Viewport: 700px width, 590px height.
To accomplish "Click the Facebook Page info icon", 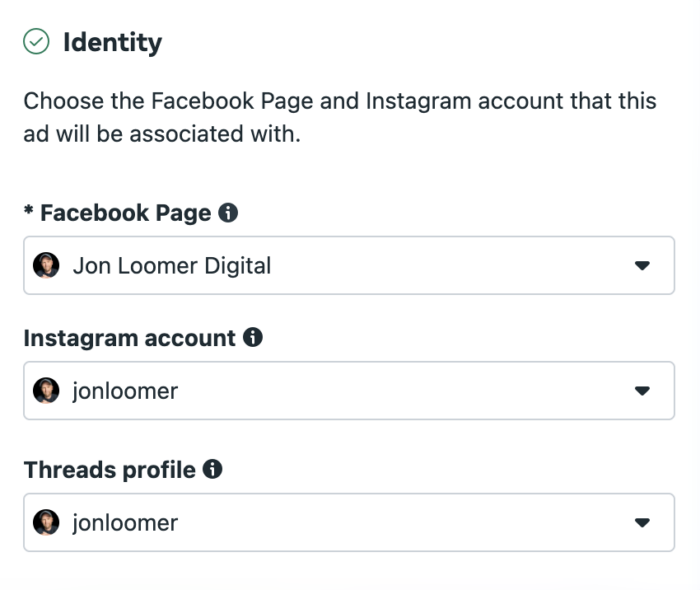I will click(x=228, y=212).
